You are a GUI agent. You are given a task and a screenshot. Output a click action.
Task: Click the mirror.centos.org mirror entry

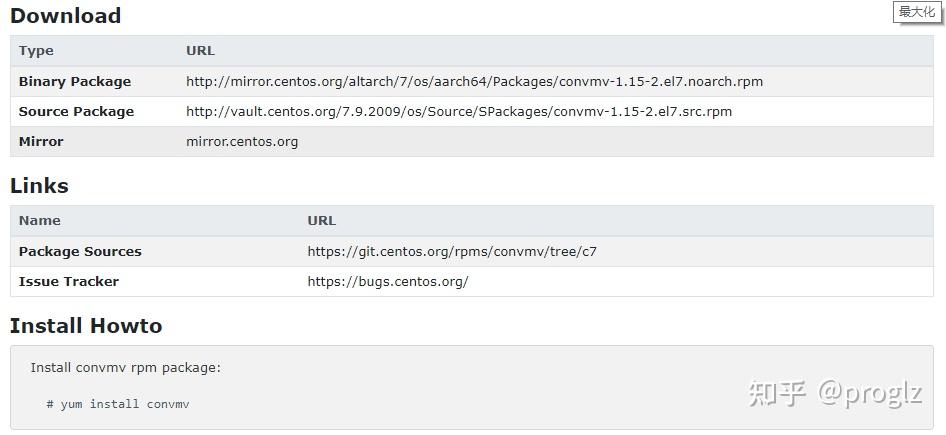(x=242, y=142)
